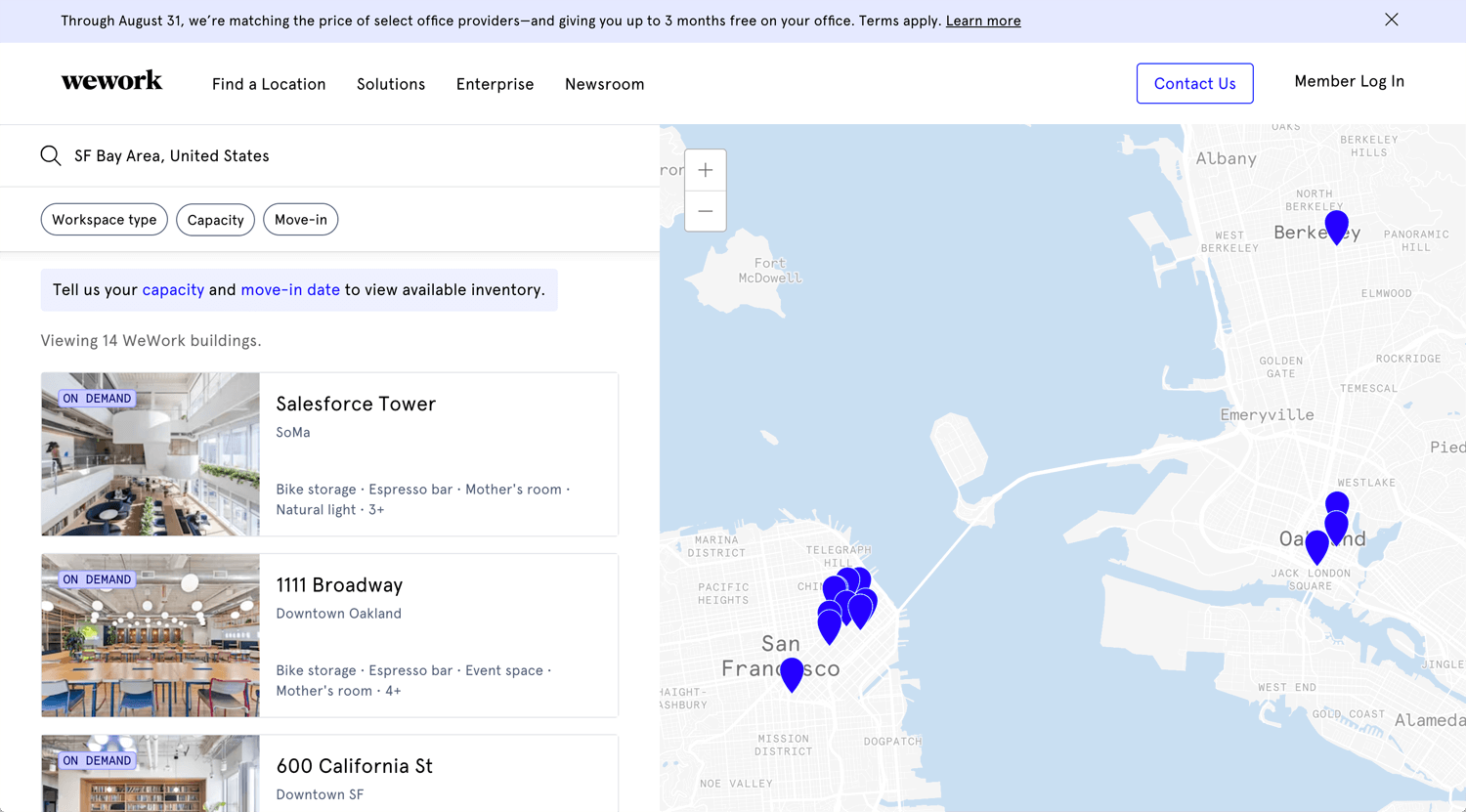Viewport: 1466px width, 812px height.
Task: Follow the Learn more link in banner
Action: point(983,21)
